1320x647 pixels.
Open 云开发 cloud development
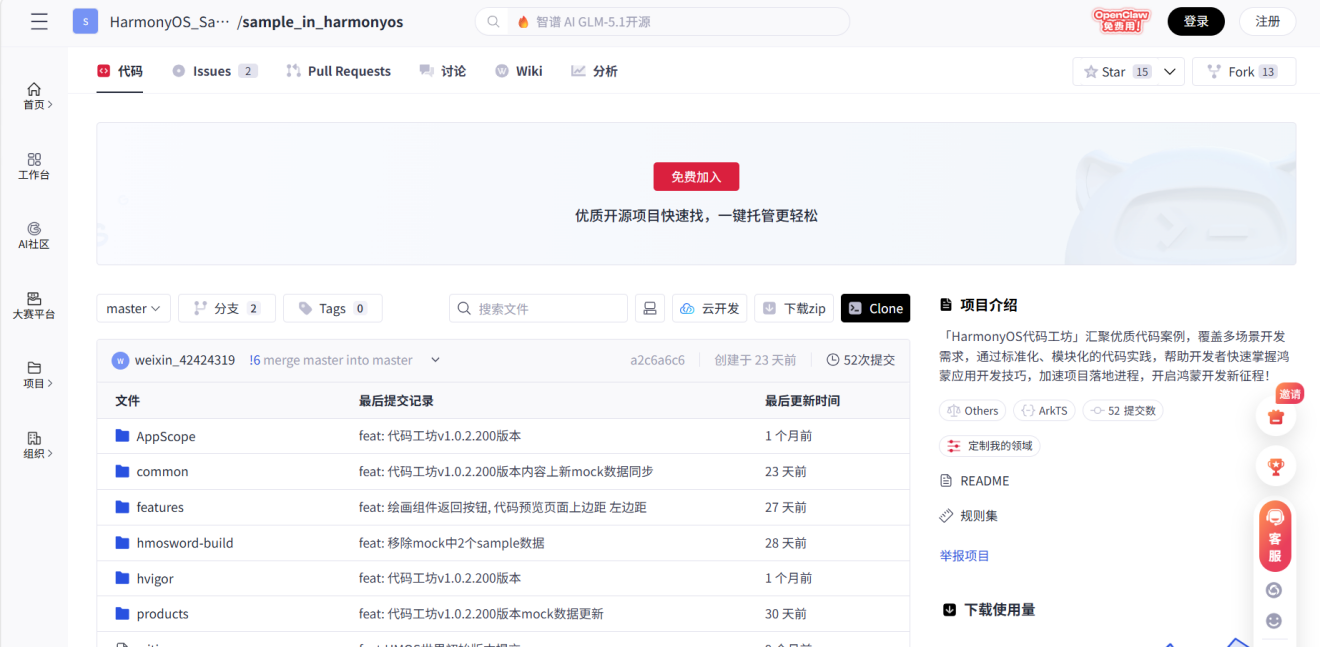pyautogui.click(x=709, y=308)
